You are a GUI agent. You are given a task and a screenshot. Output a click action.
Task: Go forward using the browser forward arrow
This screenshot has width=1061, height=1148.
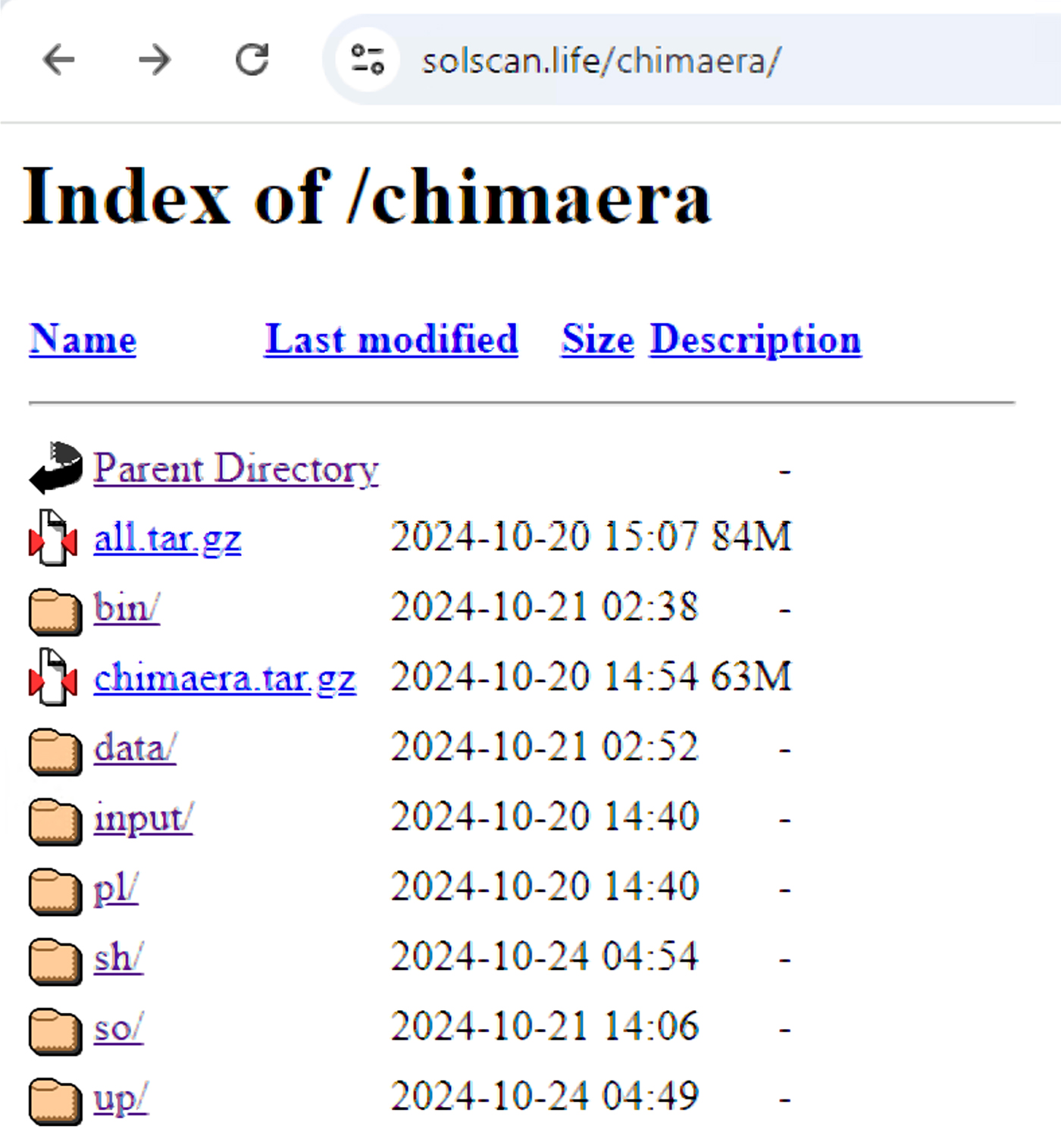[155, 60]
